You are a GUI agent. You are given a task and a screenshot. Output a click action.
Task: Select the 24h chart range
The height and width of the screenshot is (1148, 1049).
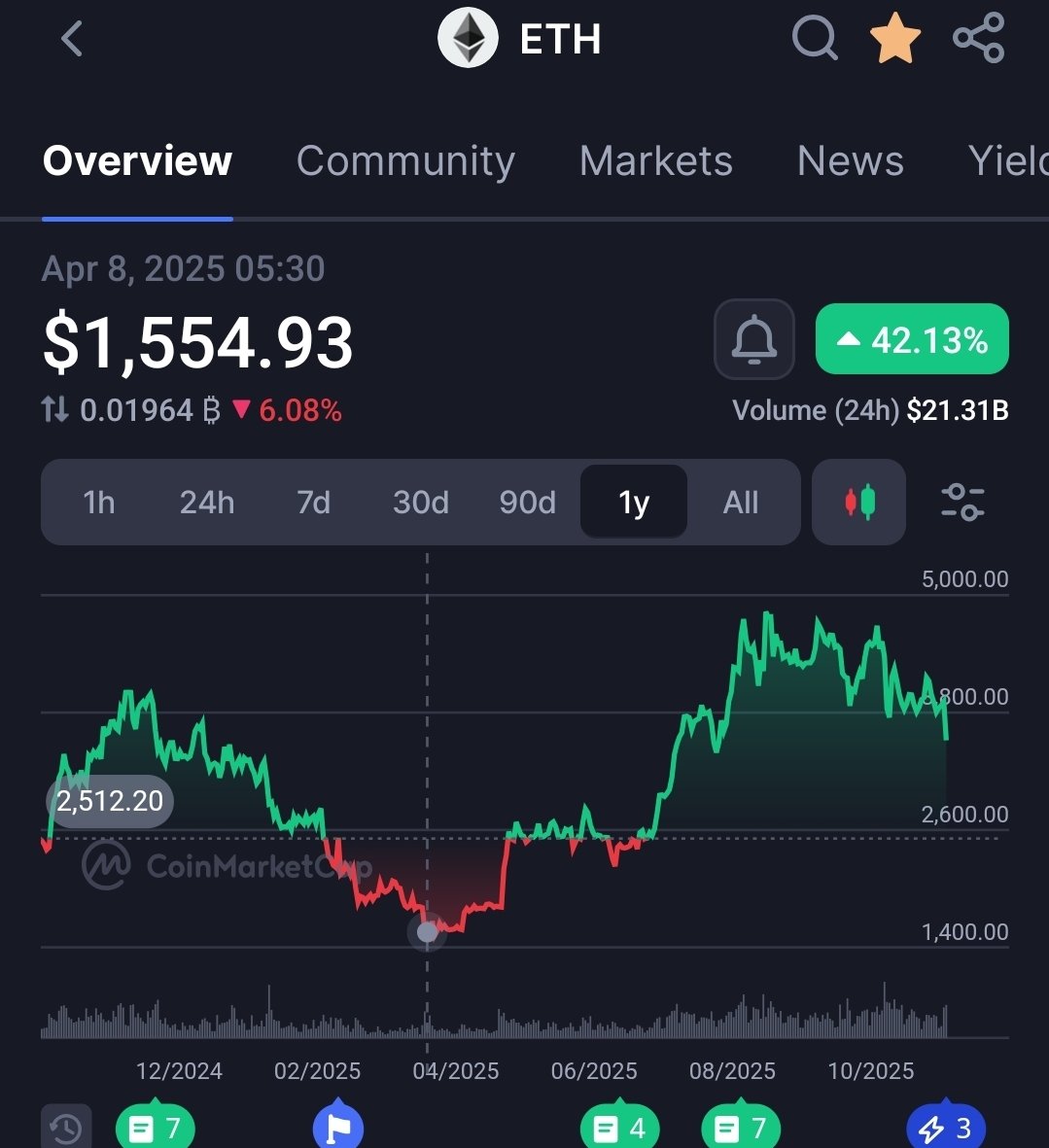[207, 503]
